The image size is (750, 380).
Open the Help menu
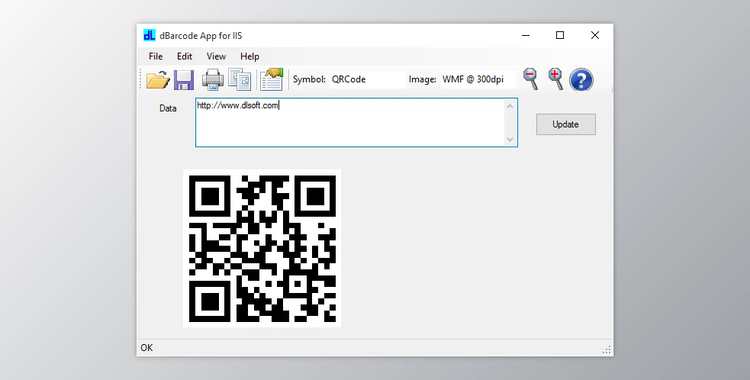[250, 56]
